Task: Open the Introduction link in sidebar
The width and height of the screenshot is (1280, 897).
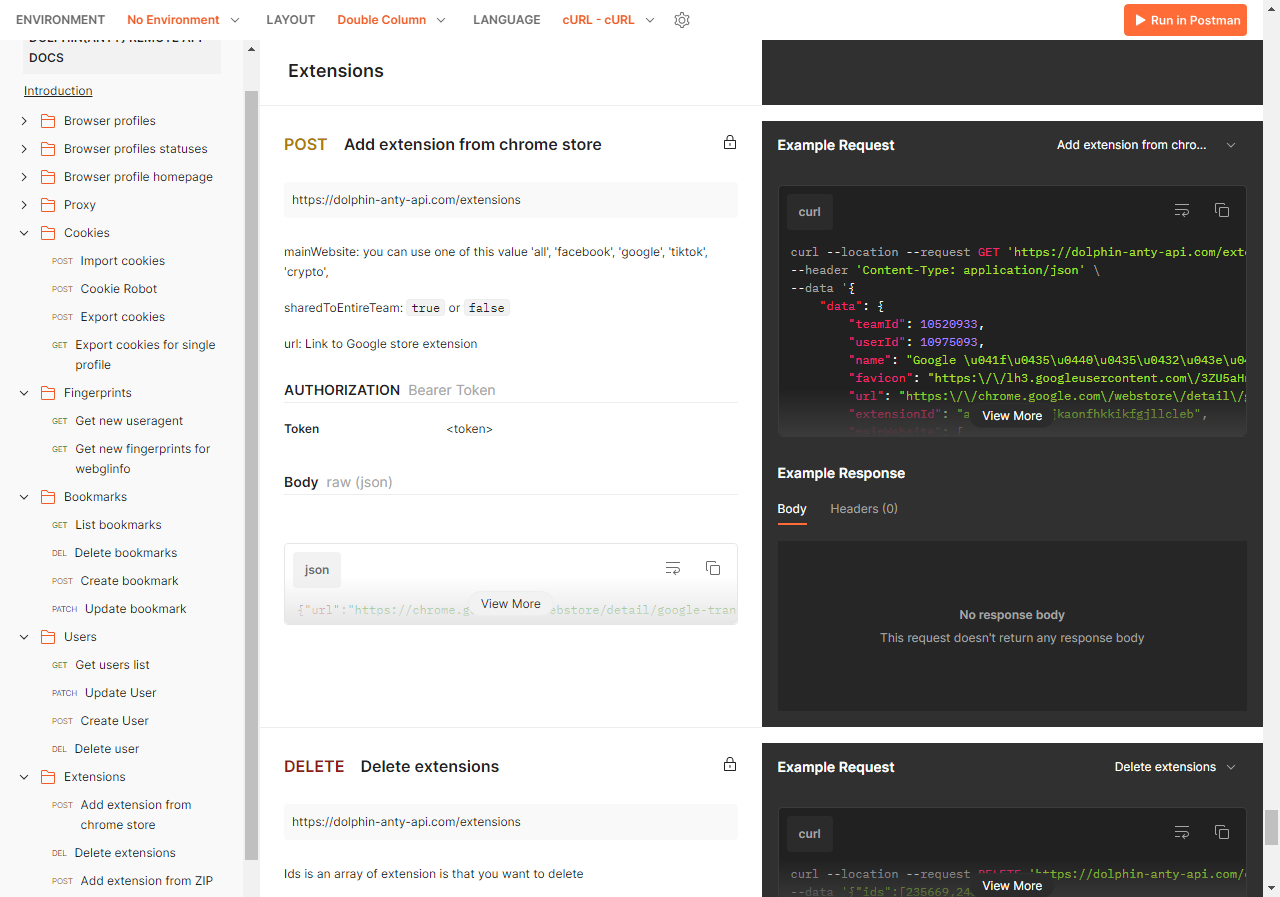Action: tap(58, 91)
